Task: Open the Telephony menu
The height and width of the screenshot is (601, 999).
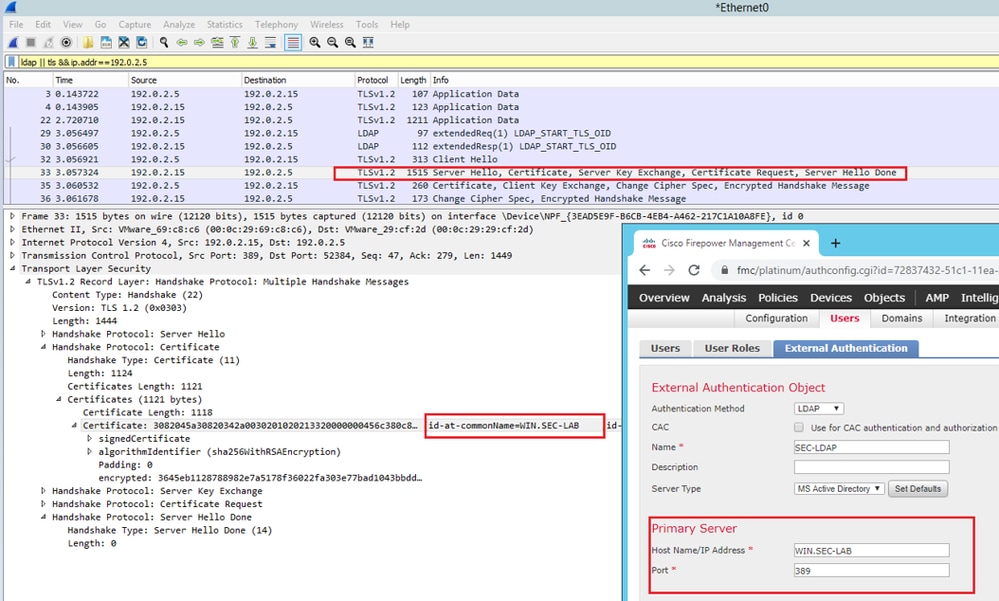Action: tap(276, 24)
